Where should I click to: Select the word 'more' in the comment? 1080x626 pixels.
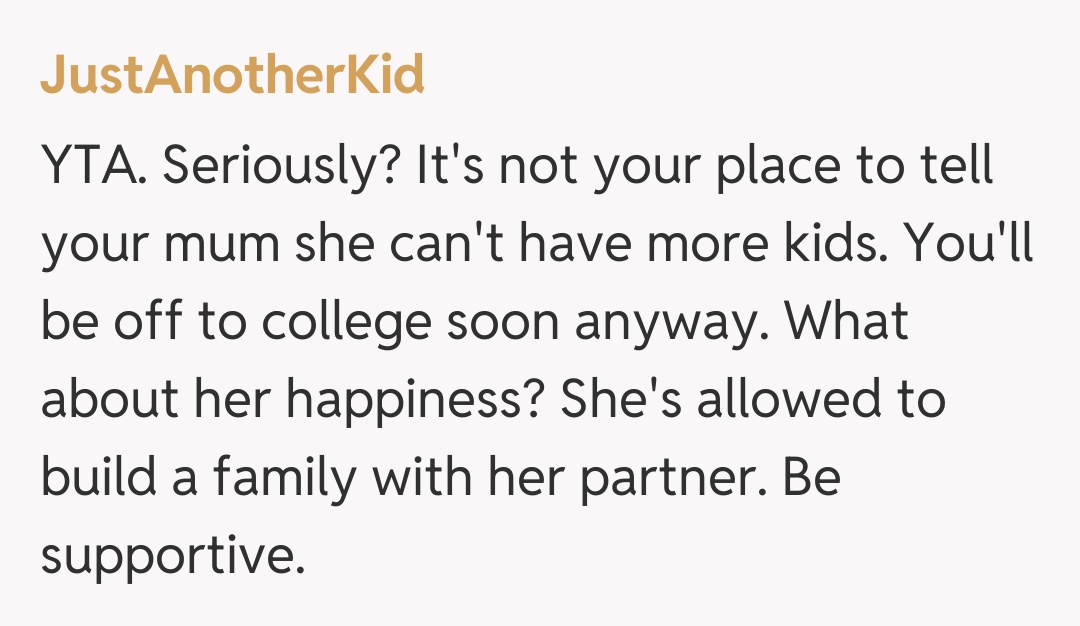pos(677,246)
